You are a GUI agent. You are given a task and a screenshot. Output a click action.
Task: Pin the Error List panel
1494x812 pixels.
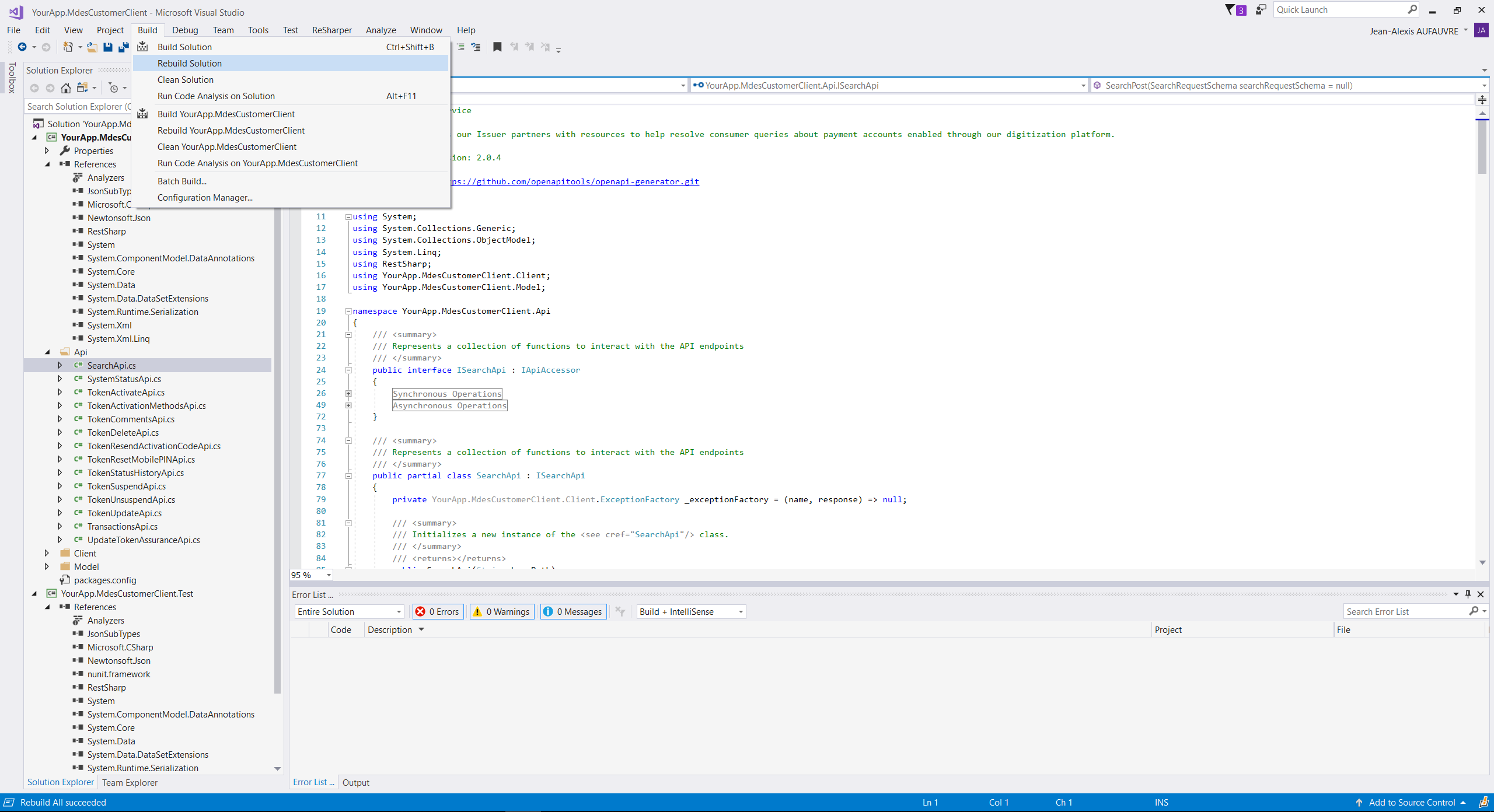click(x=1468, y=594)
